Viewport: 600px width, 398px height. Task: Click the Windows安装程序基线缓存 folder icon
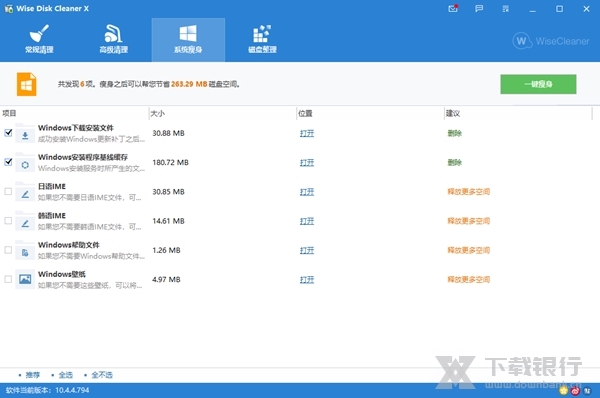coord(25,163)
